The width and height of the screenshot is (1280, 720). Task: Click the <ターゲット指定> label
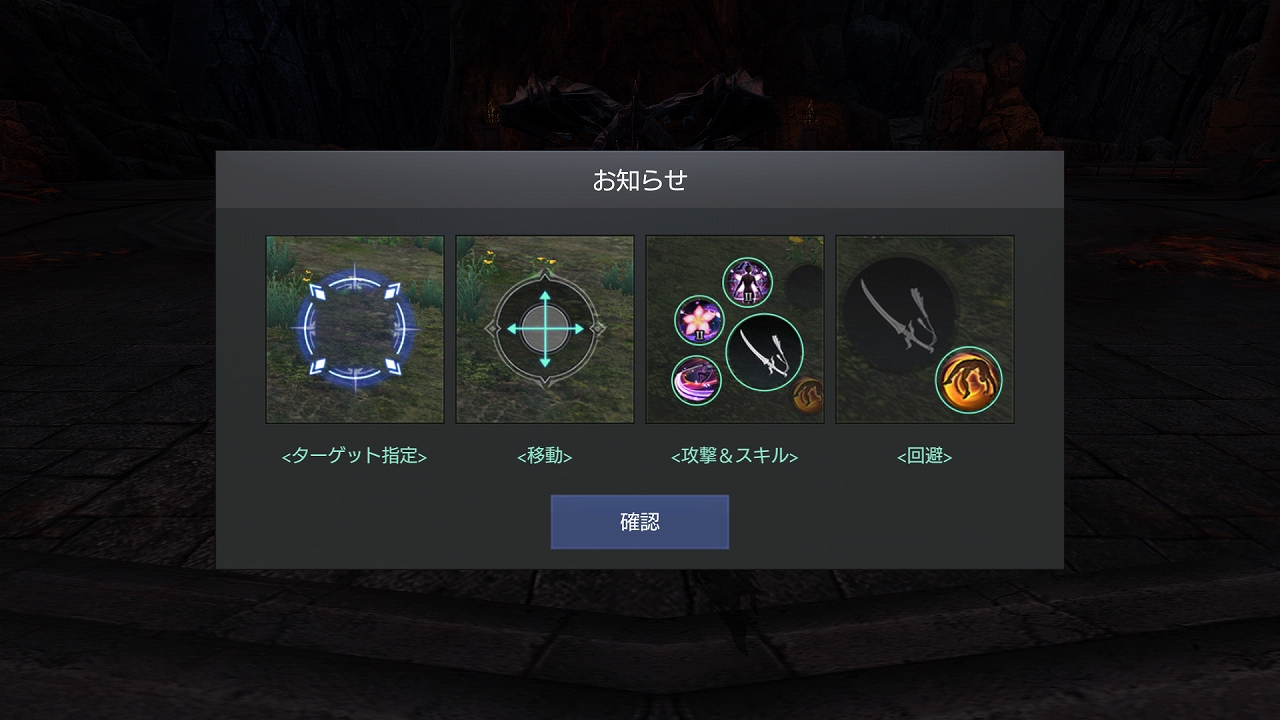tap(355, 456)
